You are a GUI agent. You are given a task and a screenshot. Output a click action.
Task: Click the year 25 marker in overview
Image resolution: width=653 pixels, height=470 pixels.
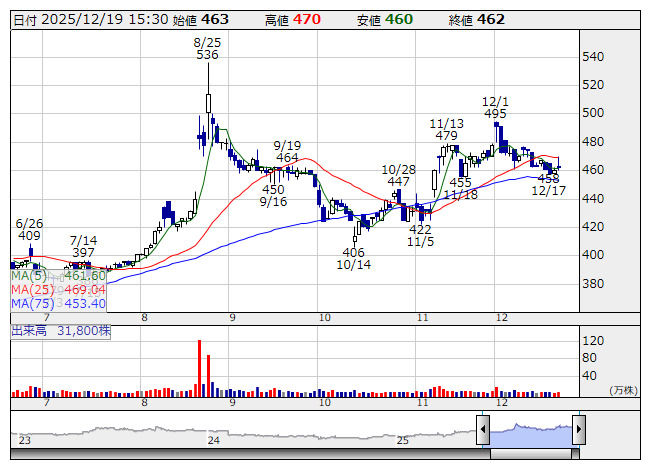(402, 440)
